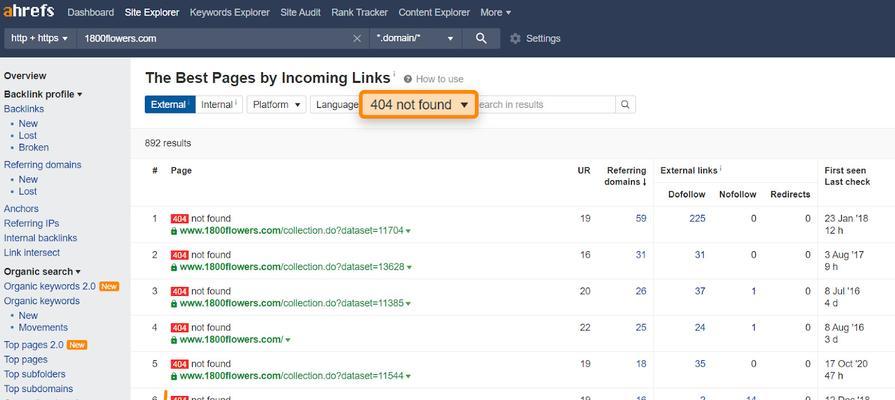This screenshot has width=895, height=400.
Task: Sort by the Dofollow column header
Action: coord(687,195)
